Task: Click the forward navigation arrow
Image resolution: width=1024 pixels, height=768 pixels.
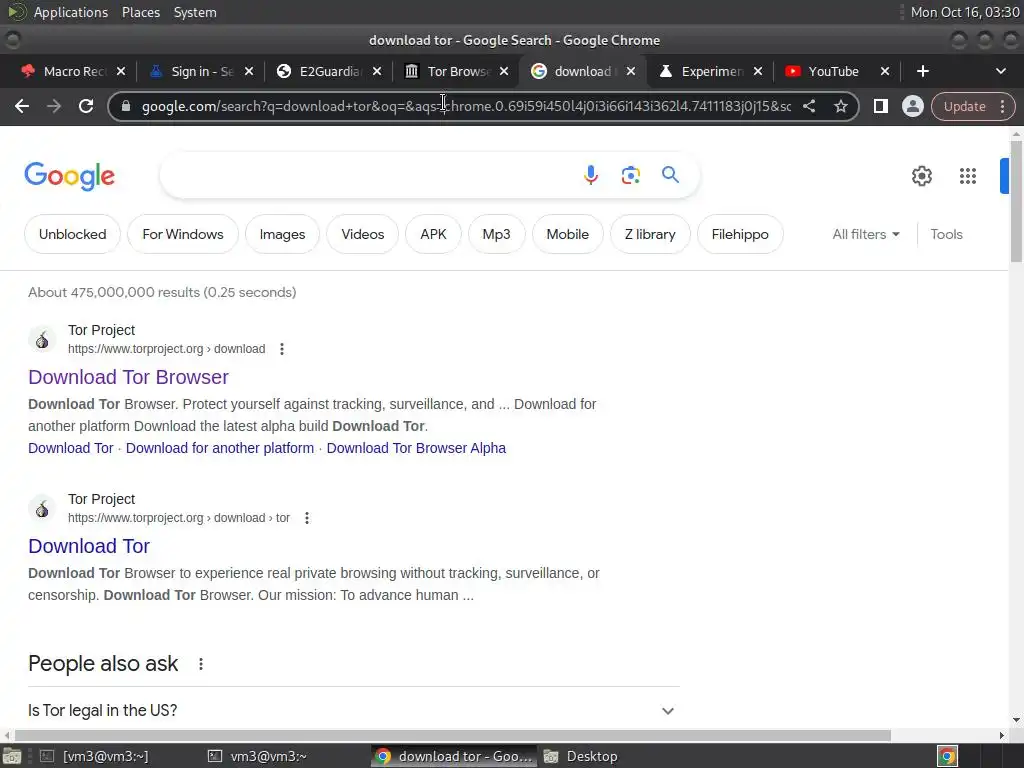Action: pyautogui.click(x=54, y=106)
